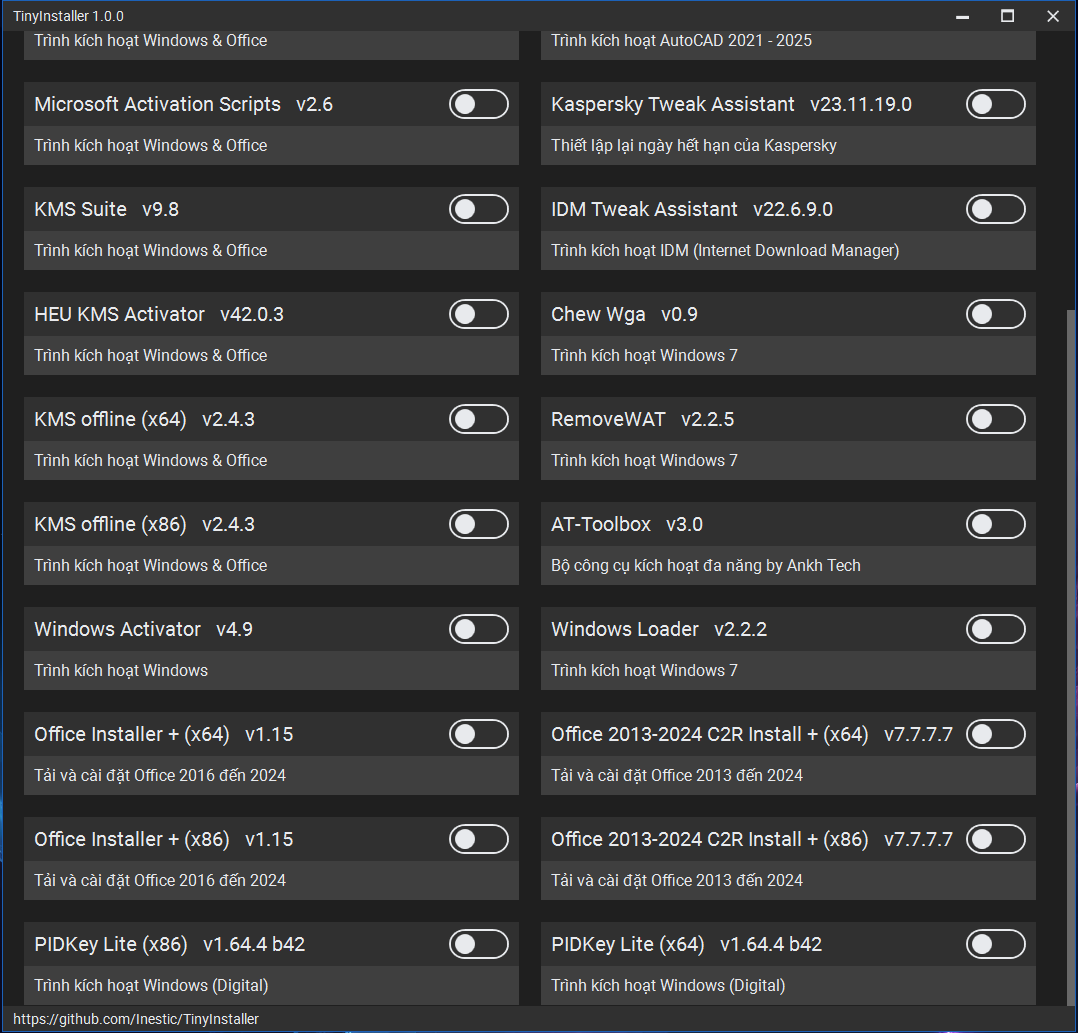Enable Office 2013-2024 C2R Install + (x86) toggle
Viewport: 1078px width, 1033px height.
pyautogui.click(x=996, y=839)
